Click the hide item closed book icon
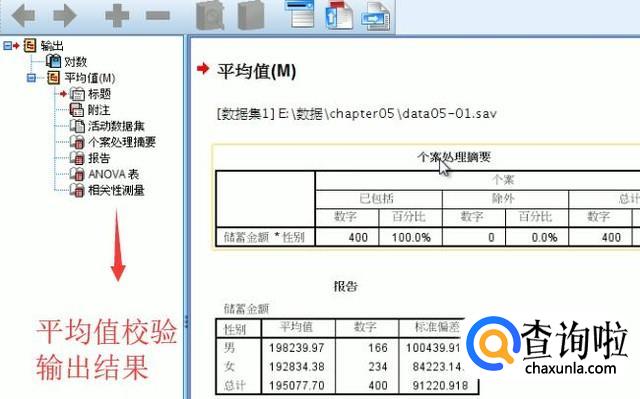 [251, 15]
